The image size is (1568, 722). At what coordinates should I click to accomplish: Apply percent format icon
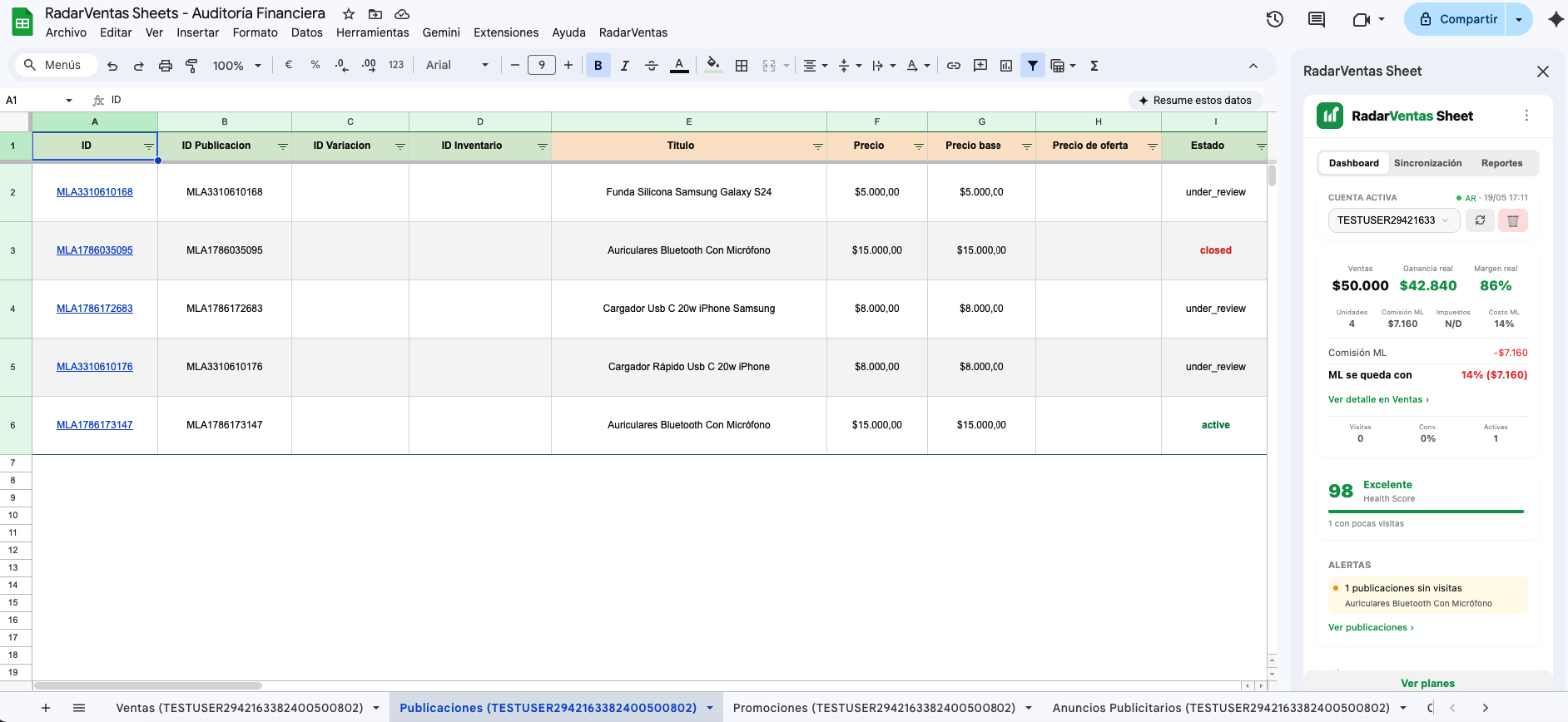coord(315,65)
